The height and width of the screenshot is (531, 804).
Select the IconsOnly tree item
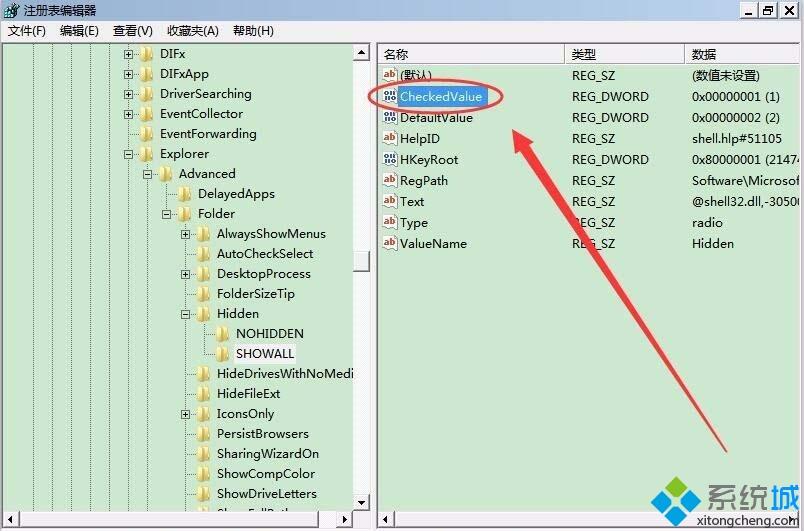tap(245, 414)
